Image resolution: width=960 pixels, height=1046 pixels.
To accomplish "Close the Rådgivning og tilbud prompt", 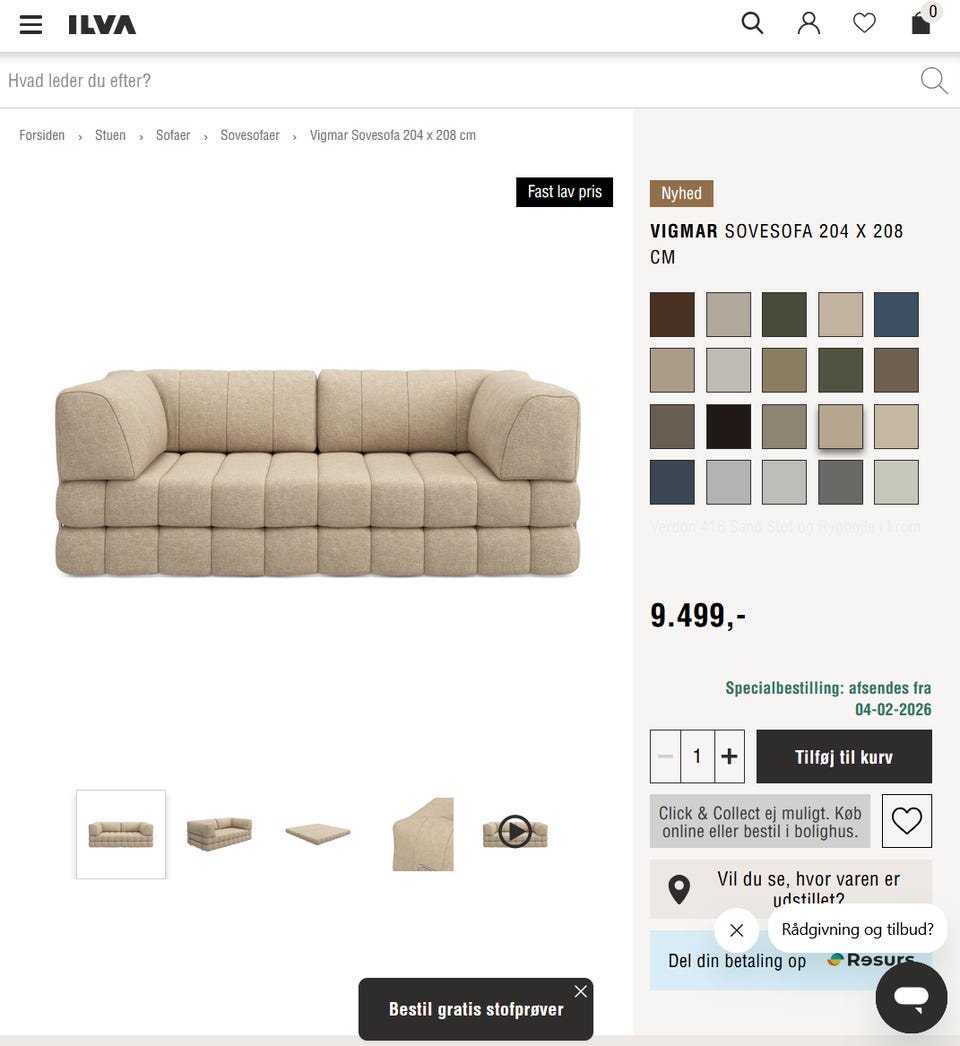I will point(737,930).
